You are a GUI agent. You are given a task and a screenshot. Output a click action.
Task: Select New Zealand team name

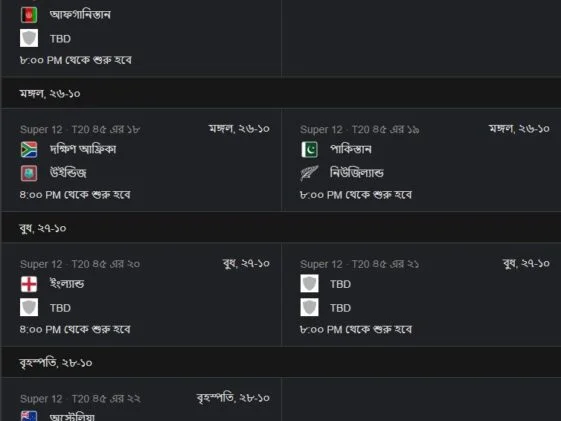357,173
